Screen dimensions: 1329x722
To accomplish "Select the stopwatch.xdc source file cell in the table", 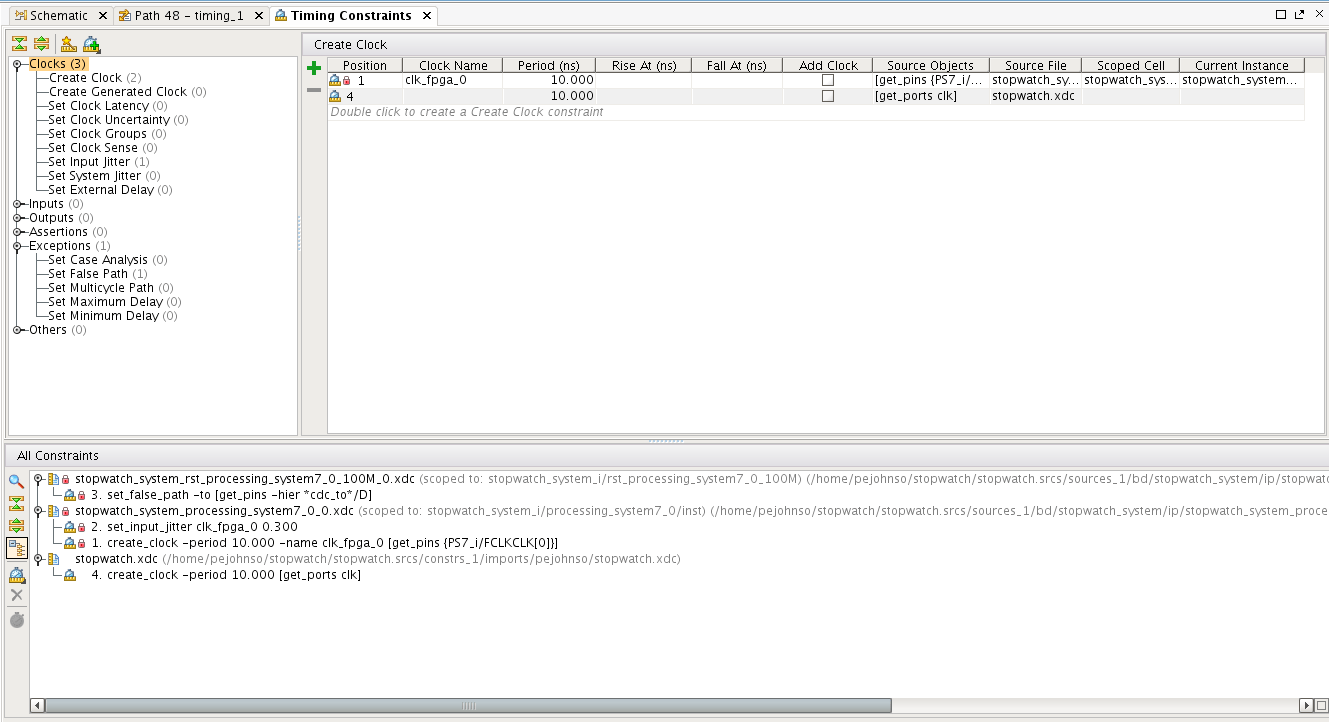I will pos(1036,96).
